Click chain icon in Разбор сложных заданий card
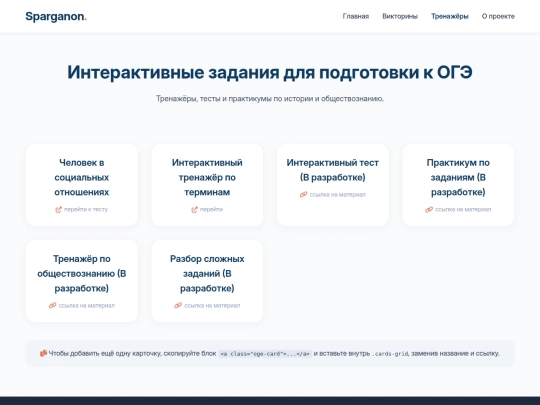This screenshot has height=405, width=540. 178,305
